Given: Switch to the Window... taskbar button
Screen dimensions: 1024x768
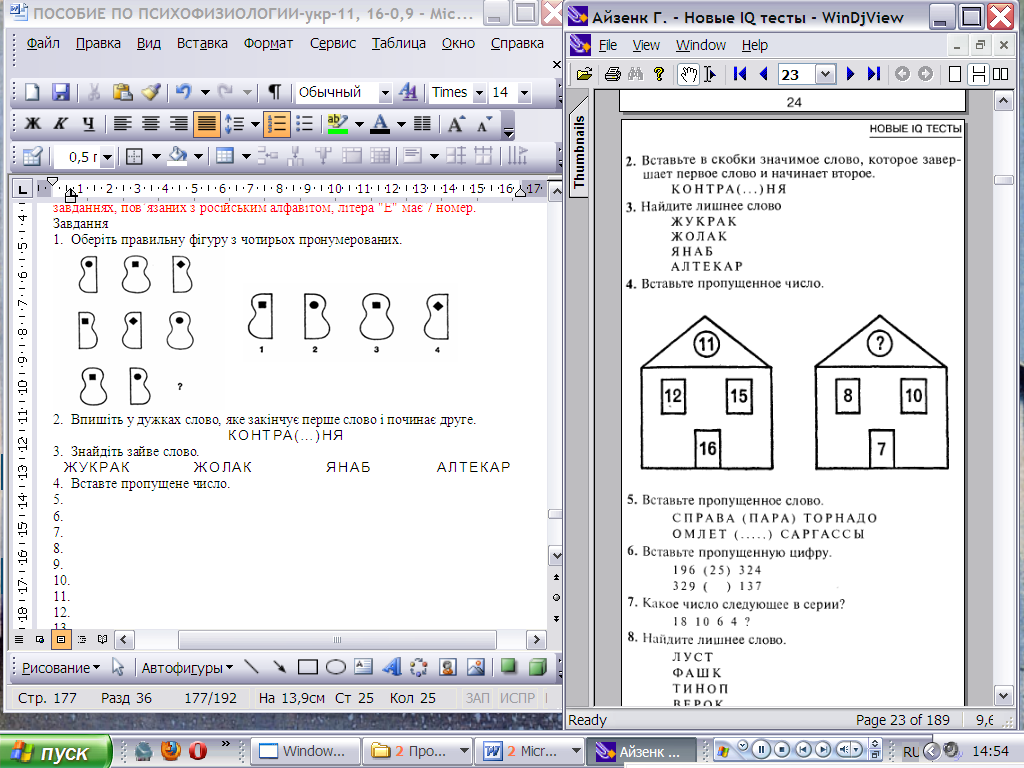Looking at the screenshot, I should point(306,751).
